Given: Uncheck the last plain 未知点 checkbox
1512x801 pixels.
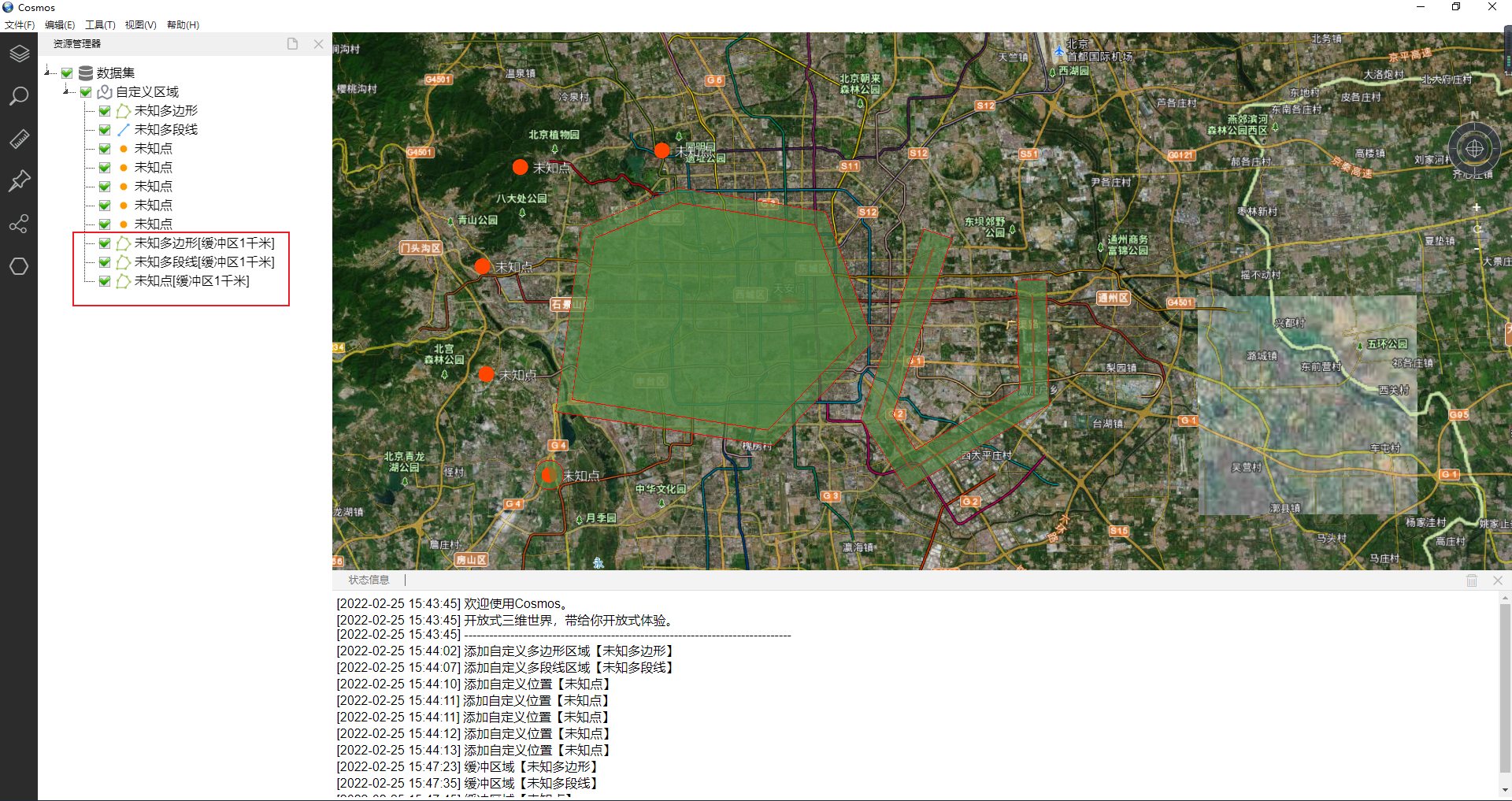Looking at the screenshot, I should [105, 224].
